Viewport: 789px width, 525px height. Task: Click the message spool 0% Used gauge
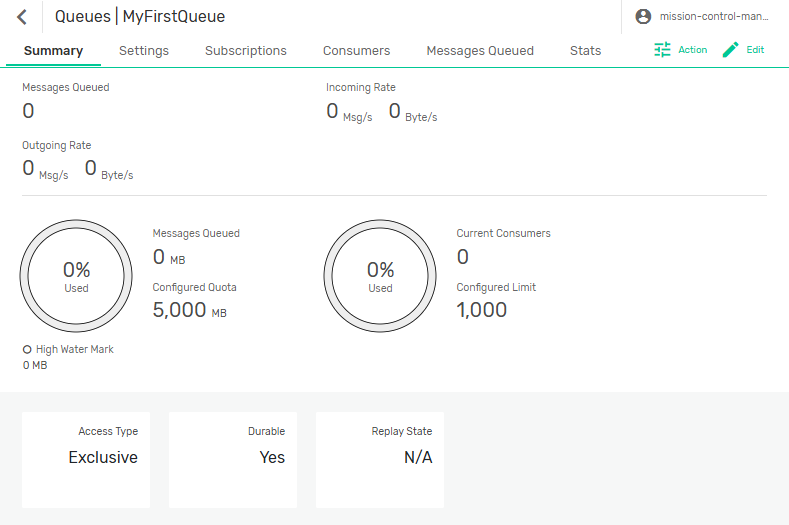76,276
